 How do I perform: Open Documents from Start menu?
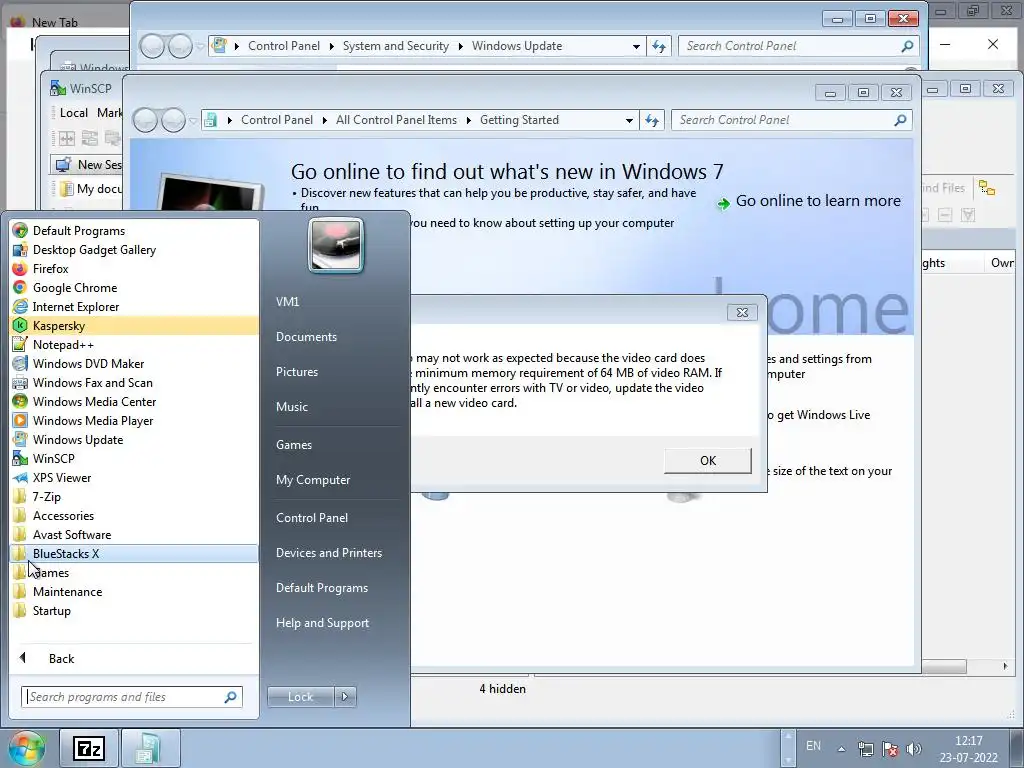coord(306,337)
